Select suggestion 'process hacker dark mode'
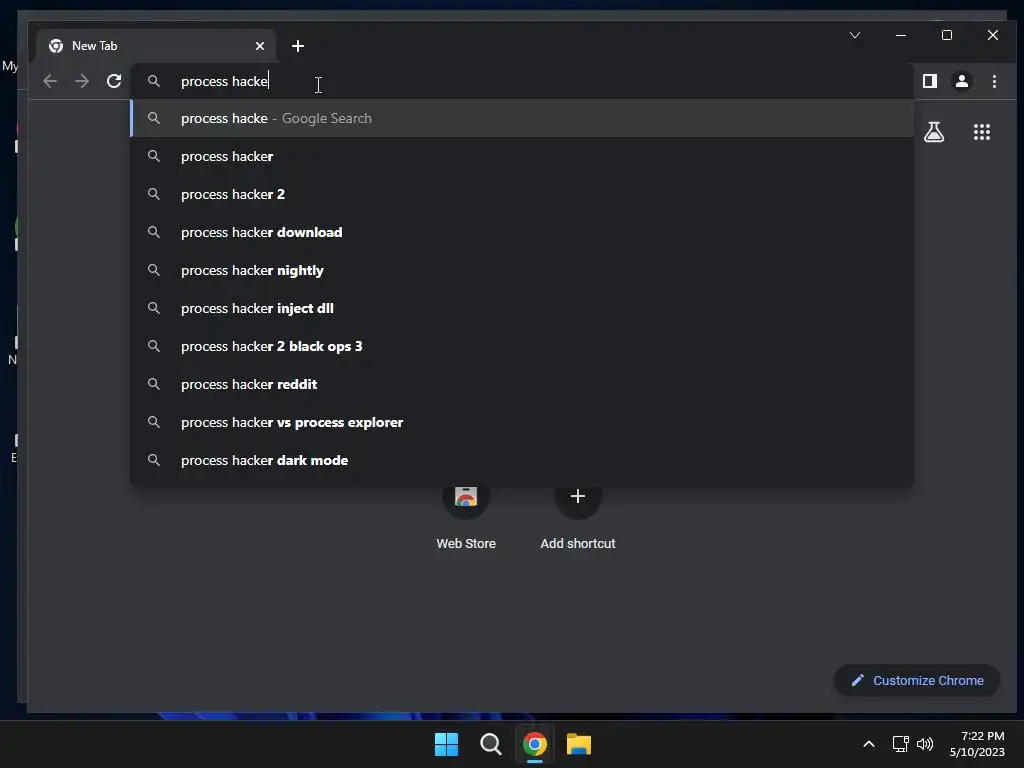1024x768 pixels. pyautogui.click(x=522, y=460)
